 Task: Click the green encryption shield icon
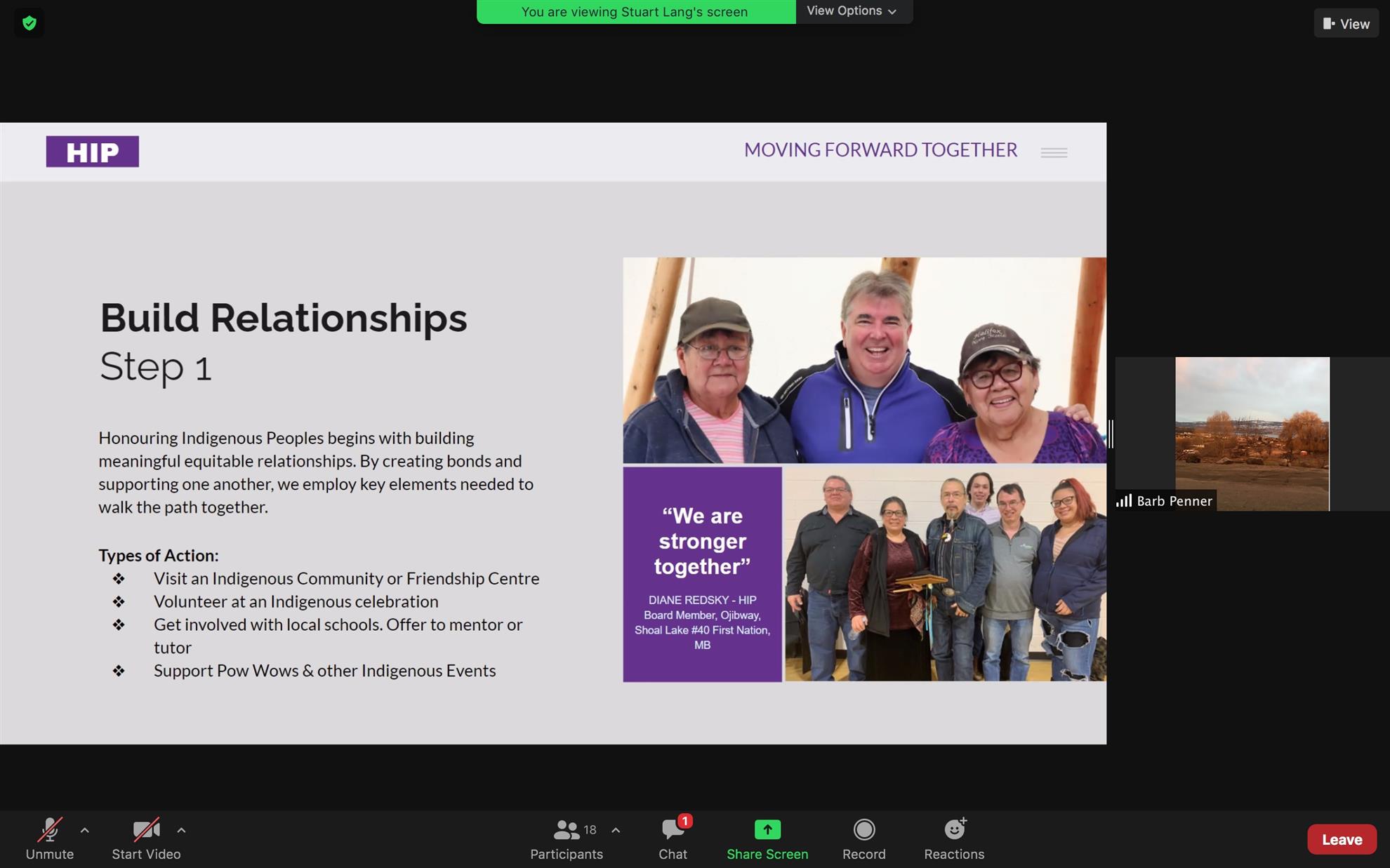[x=29, y=23]
